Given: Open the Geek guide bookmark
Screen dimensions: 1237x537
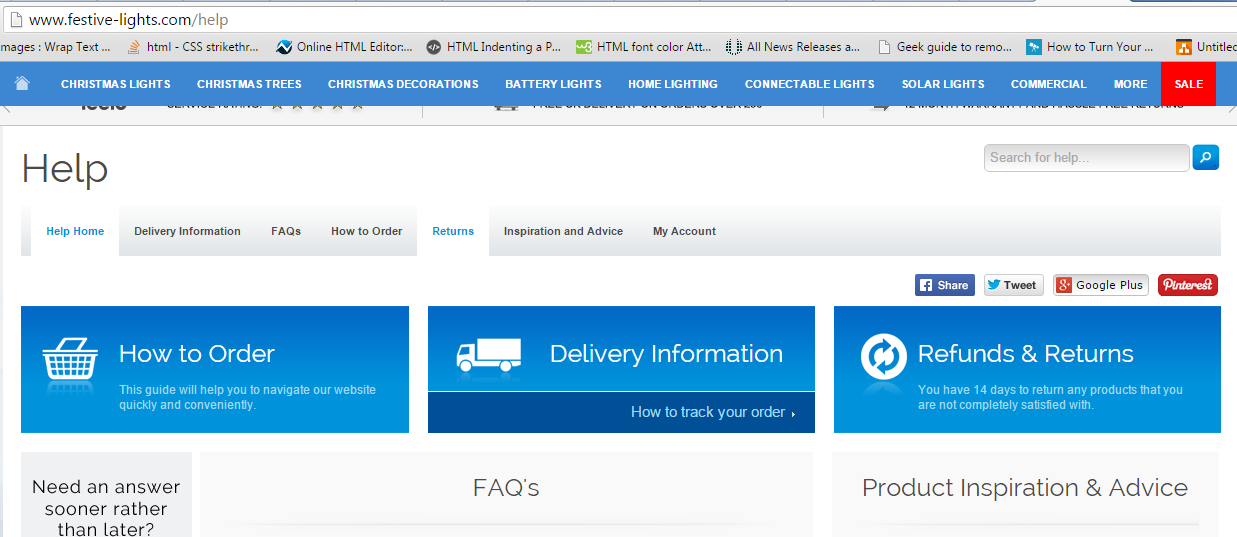Looking at the screenshot, I should coord(945,47).
